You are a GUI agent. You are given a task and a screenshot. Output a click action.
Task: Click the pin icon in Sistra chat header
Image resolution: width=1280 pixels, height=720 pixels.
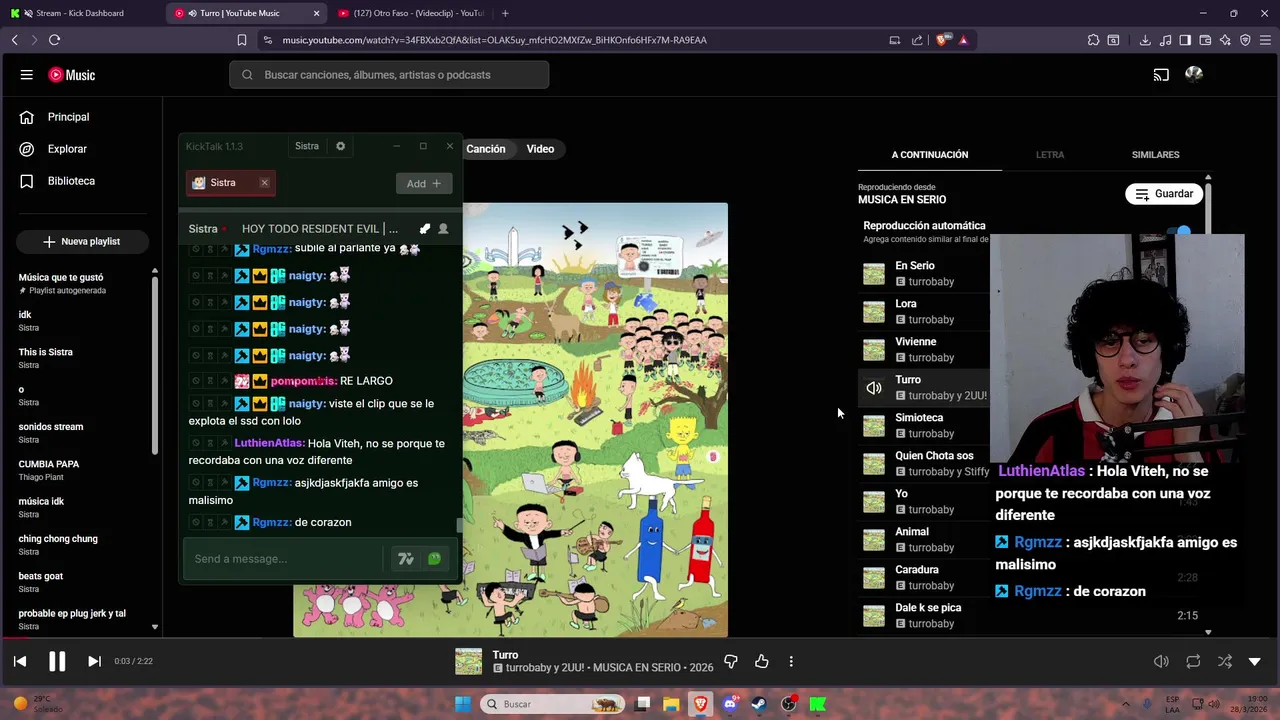pos(425,229)
